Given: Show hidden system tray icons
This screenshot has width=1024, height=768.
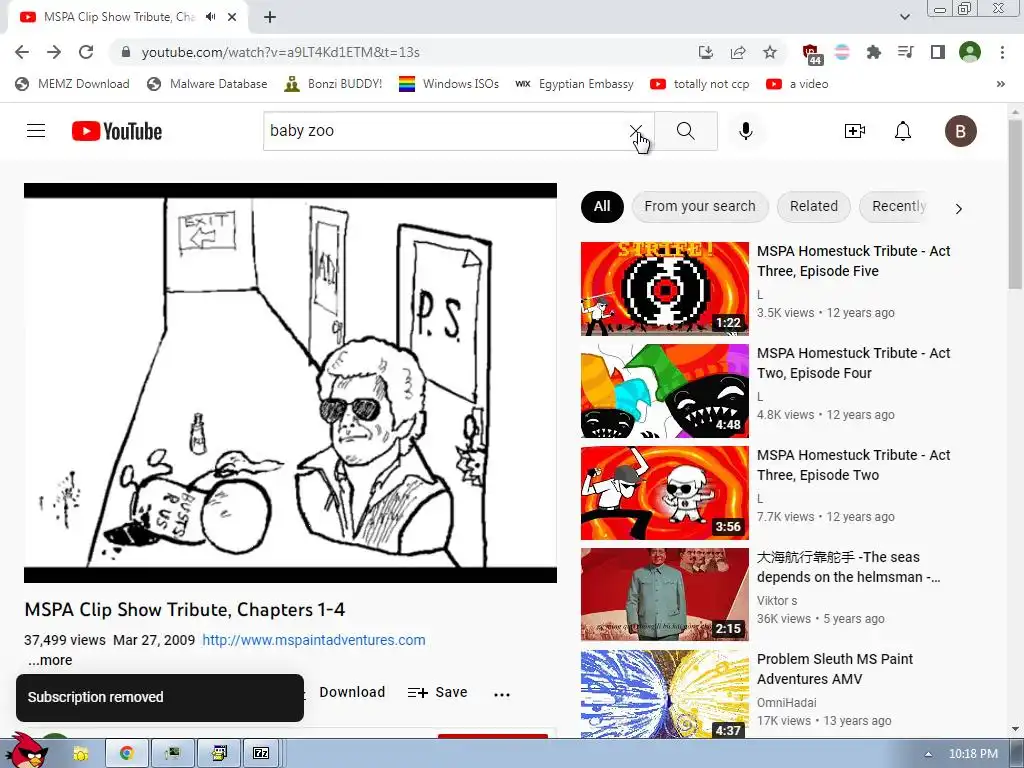Looking at the screenshot, I should (x=928, y=754).
